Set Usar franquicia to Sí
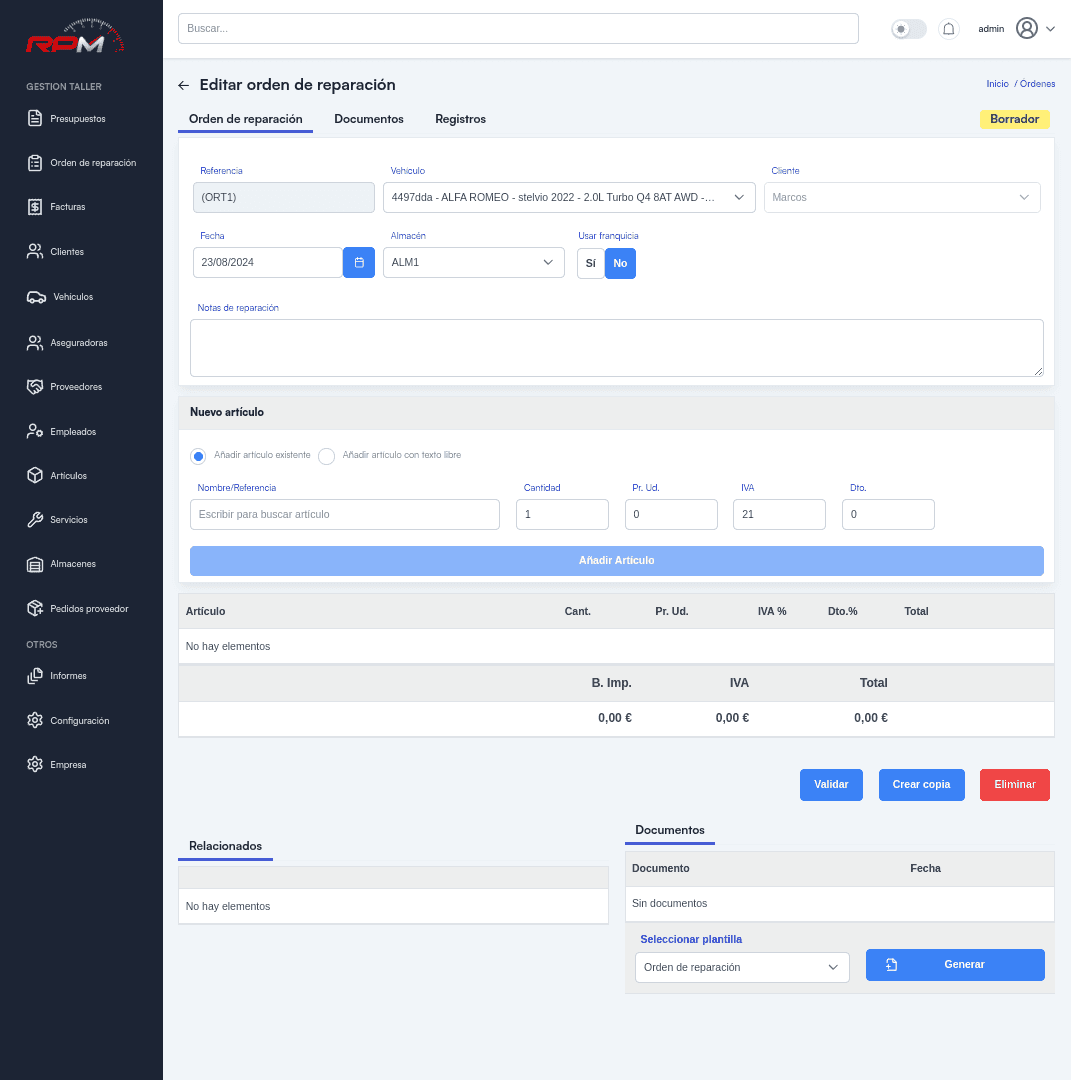Viewport: 1071px width, 1080px height. [x=590, y=263]
